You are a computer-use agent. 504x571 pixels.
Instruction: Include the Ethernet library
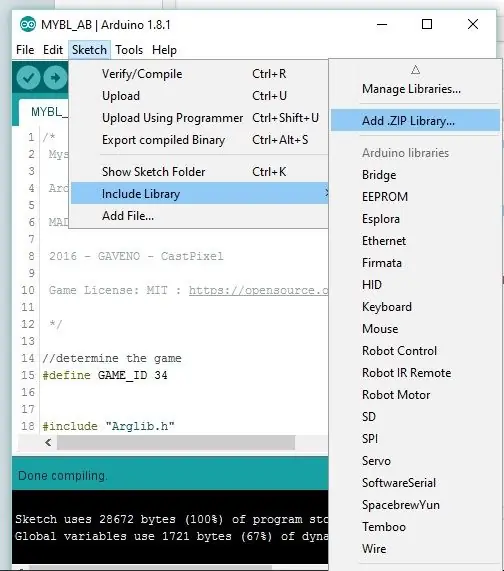[415, 241]
